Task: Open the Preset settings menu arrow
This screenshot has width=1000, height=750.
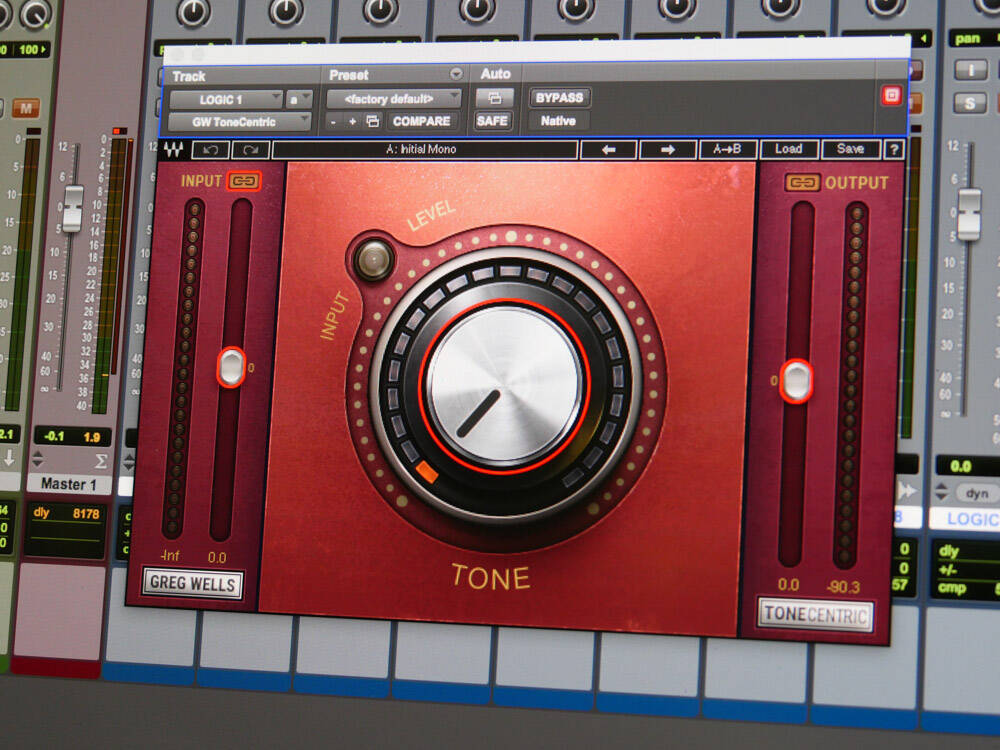Action: [456, 73]
